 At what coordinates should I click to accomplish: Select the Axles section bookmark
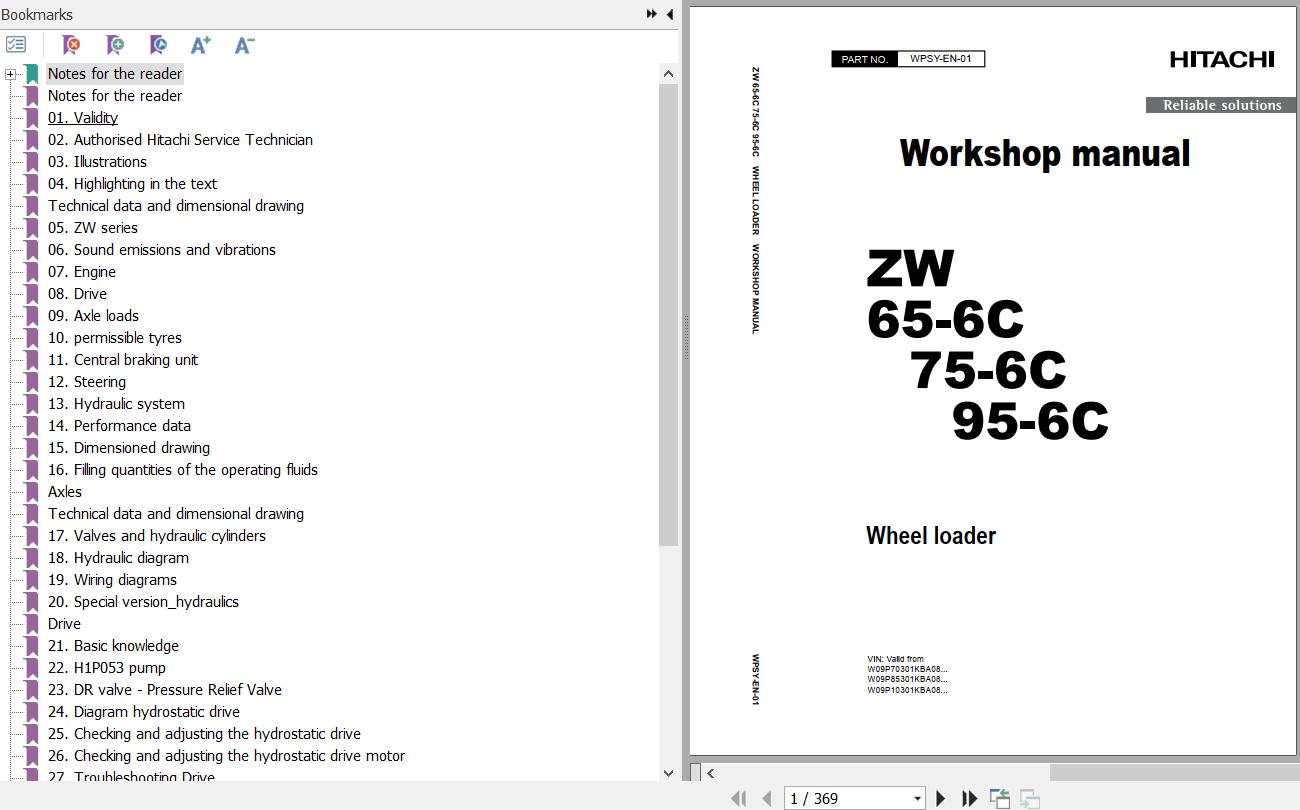point(65,492)
